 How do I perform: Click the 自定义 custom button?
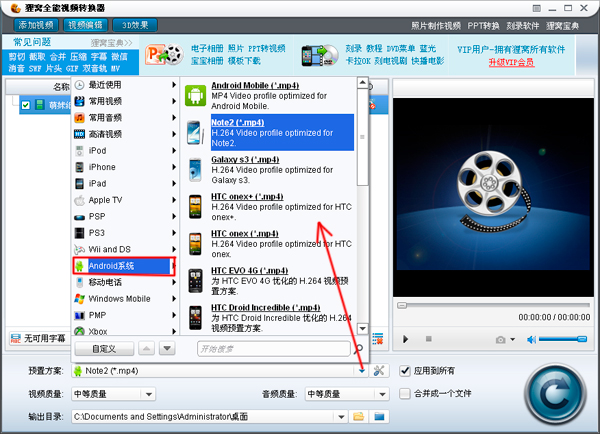pyautogui.click(x=104, y=349)
